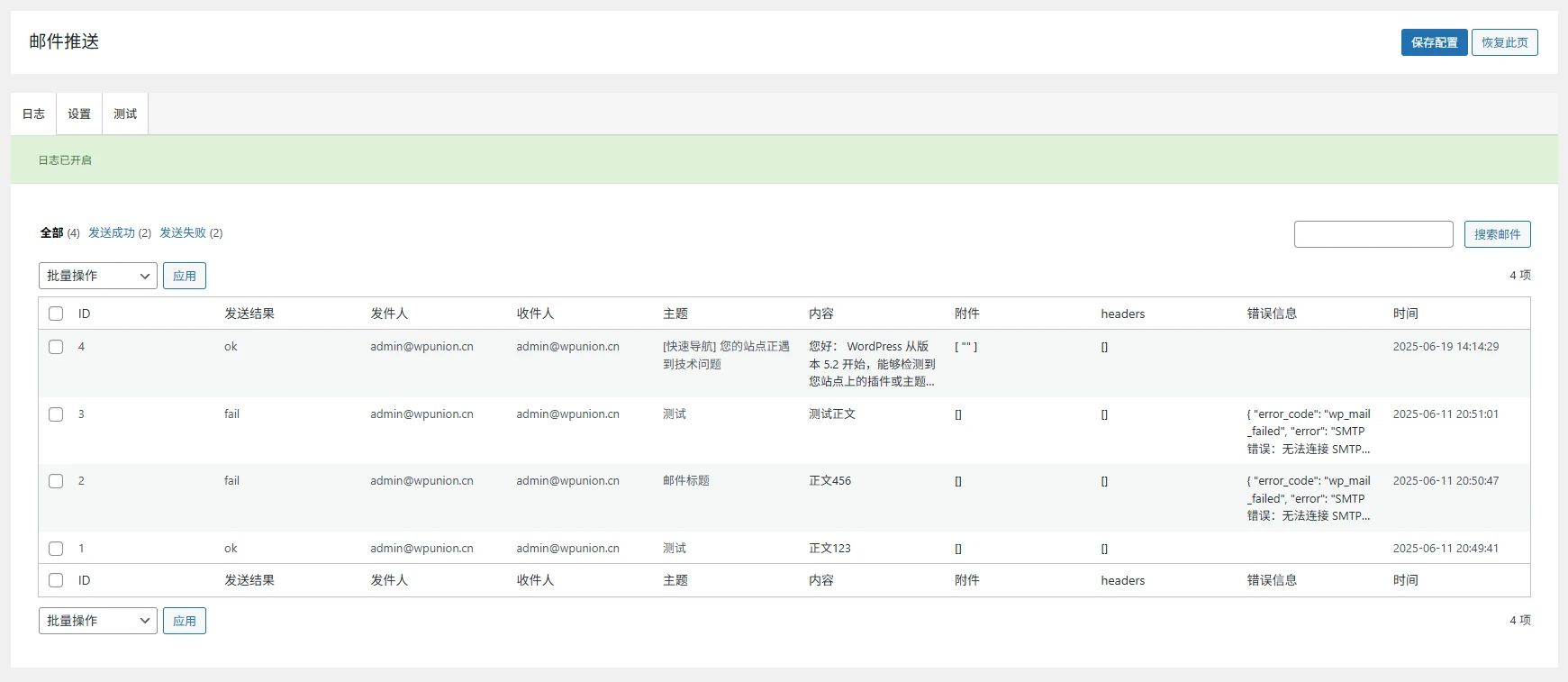Screen dimensions: 1568x682
Task: Click the 恢复此页 button
Action: pyautogui.click(x=1504, y=42)
